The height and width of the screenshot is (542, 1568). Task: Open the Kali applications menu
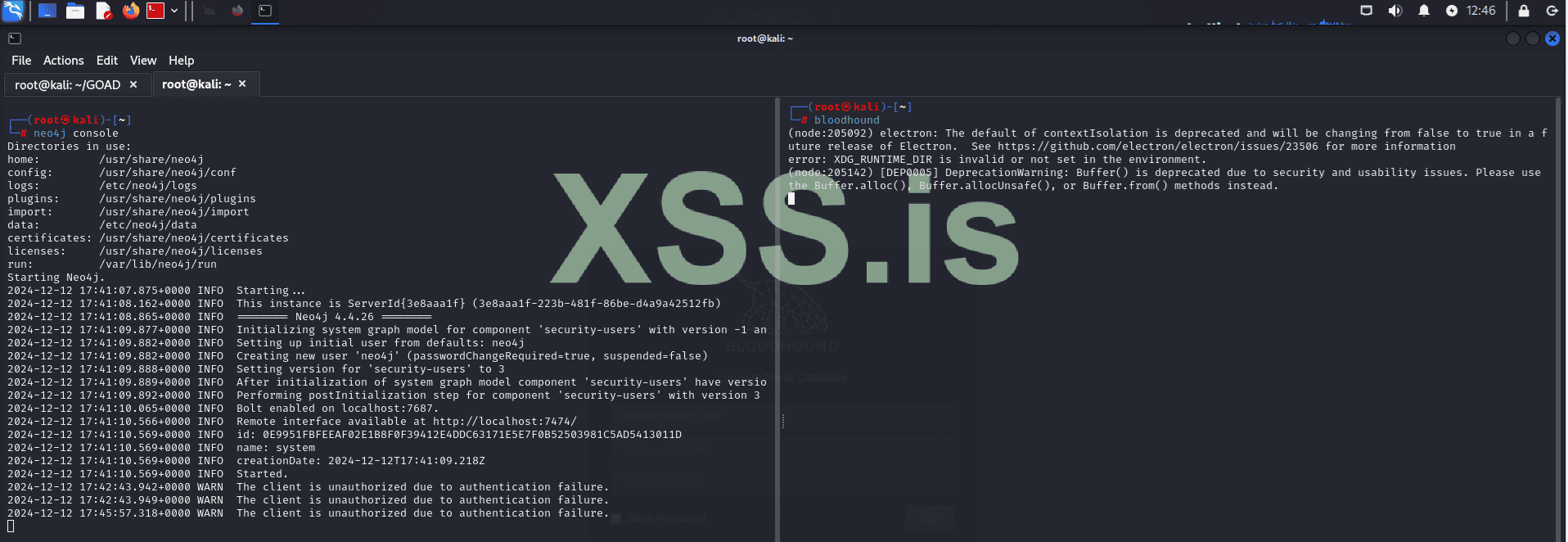point(13,11)
